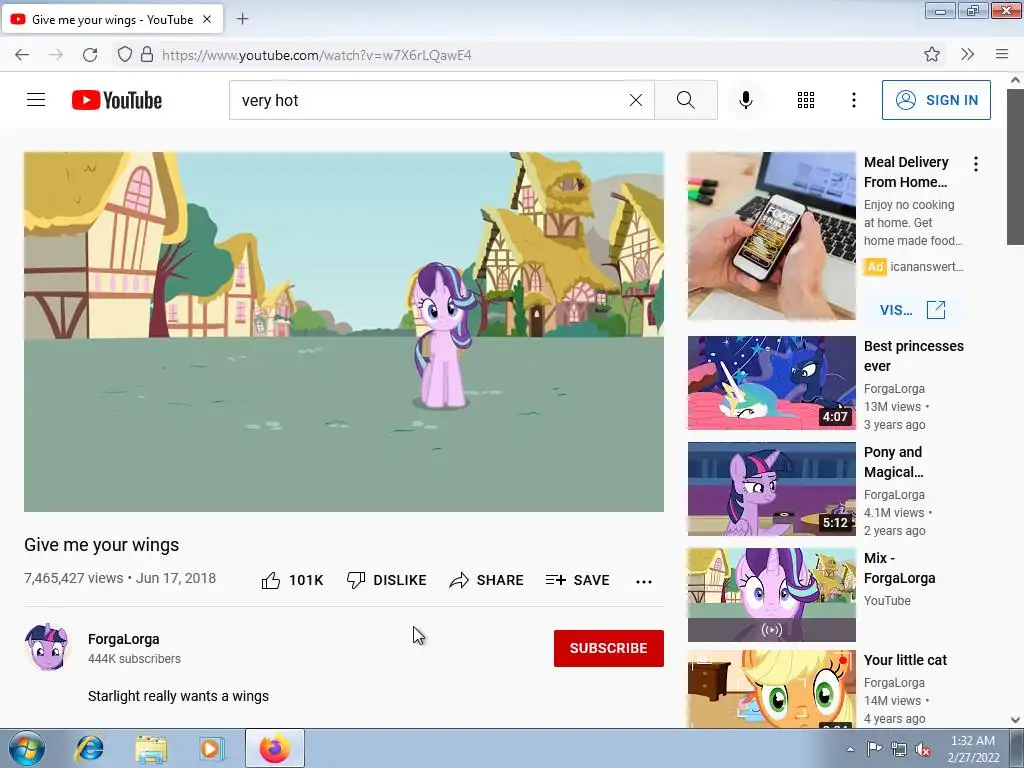Open YouTube settings three-dot menu
The image size is (1024, 768).
854,100
